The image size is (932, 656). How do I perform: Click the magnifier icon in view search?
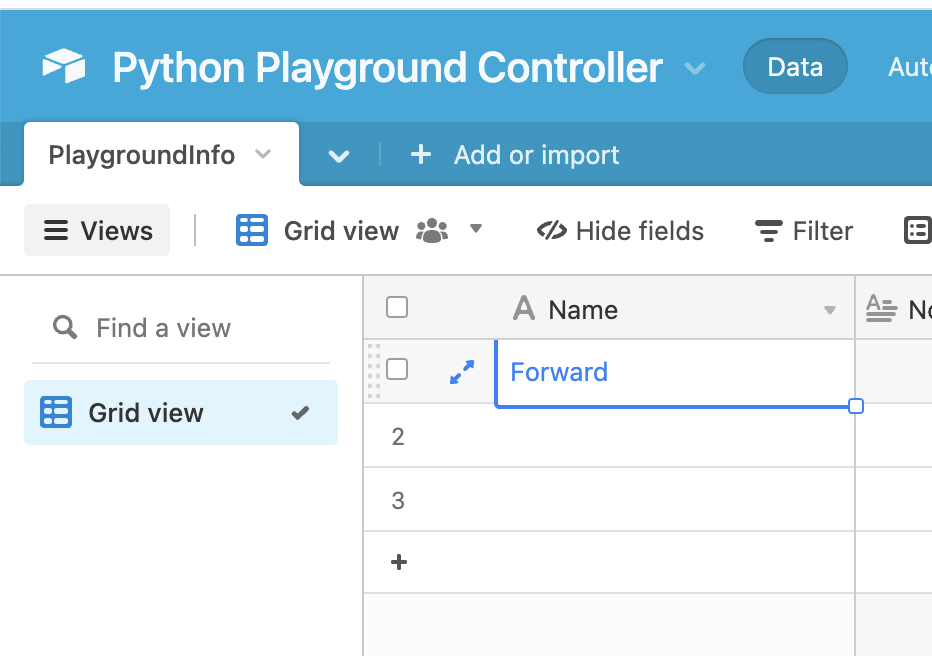point(65,328)
